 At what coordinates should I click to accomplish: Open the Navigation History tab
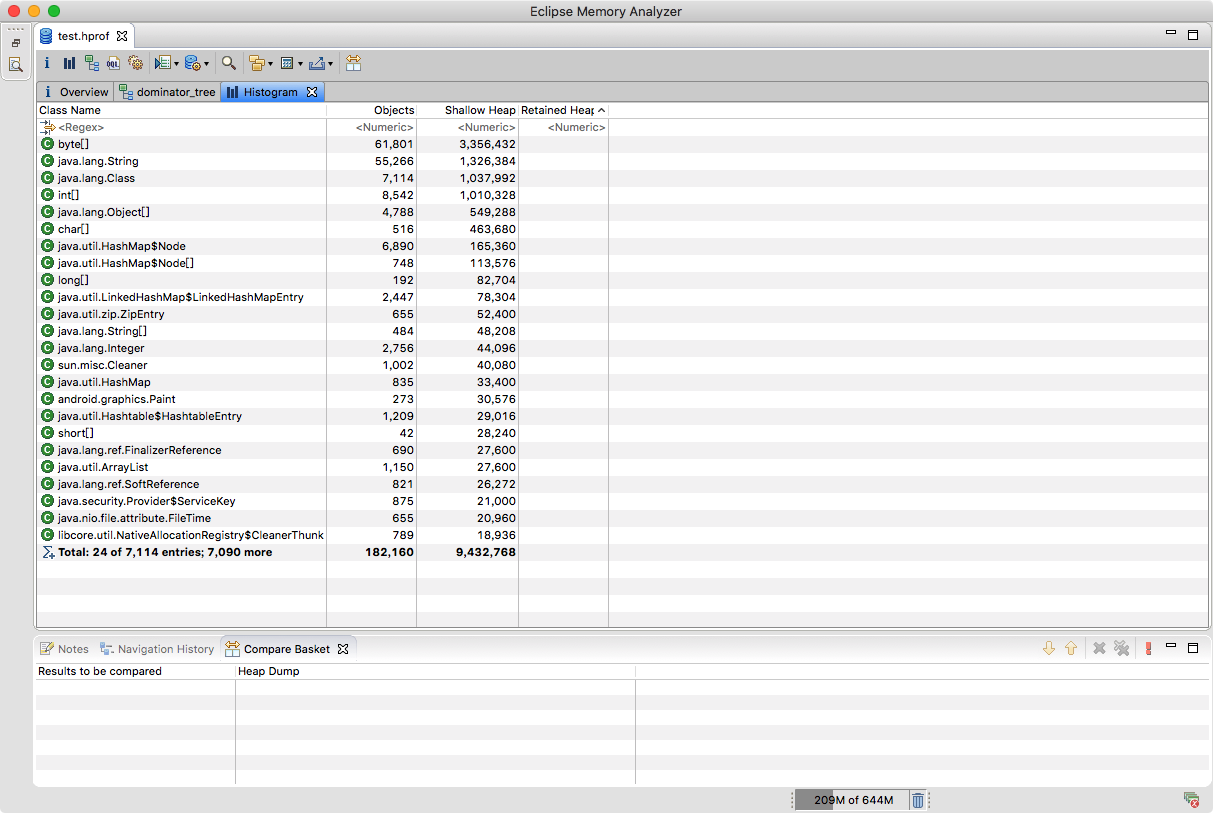click(x=157, y=649)
